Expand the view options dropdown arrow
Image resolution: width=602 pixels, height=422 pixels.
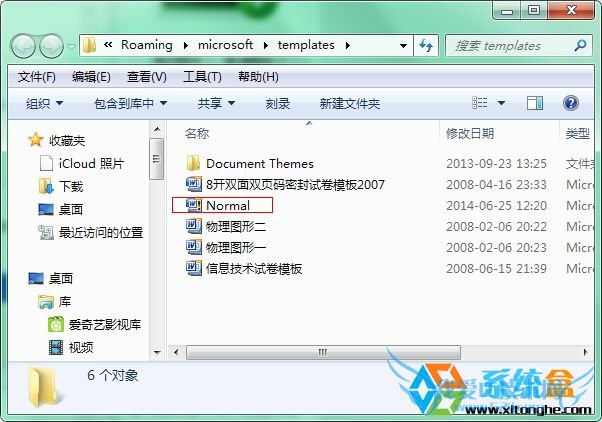[x=501, y=103]
